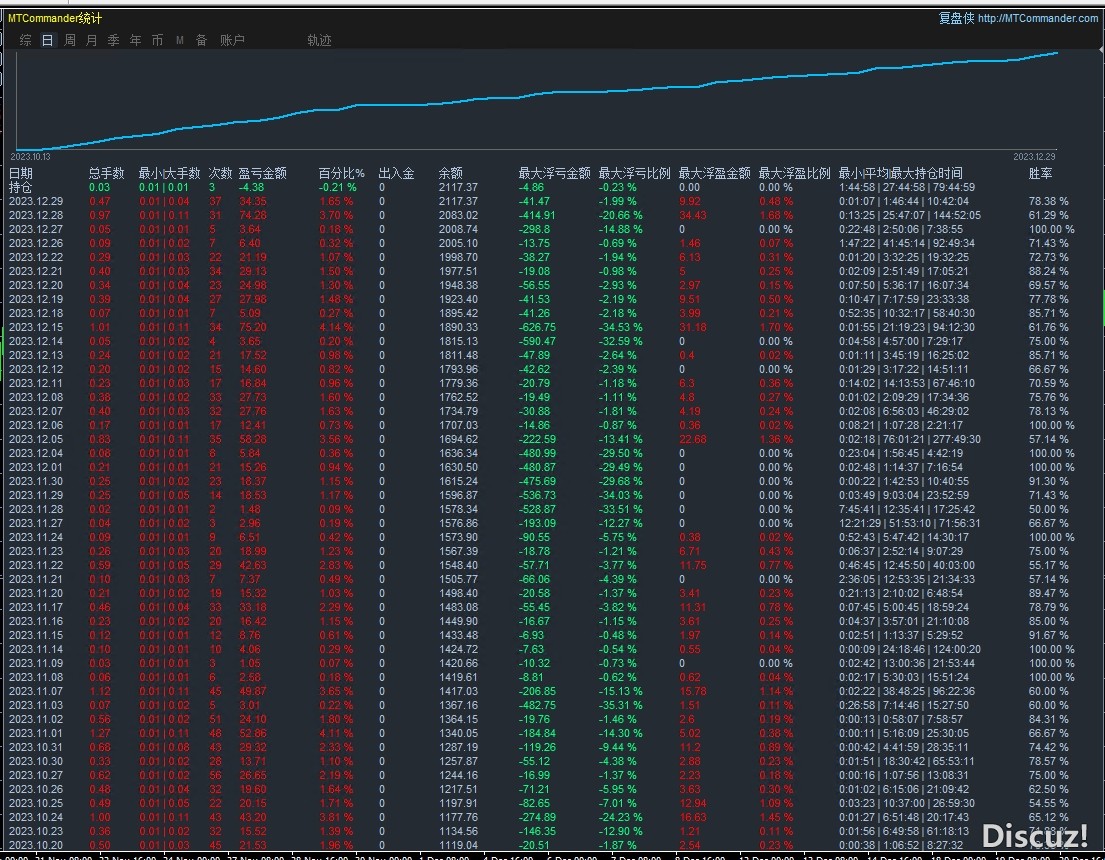Open the 轨迹 trajectory view
This screenshot has height=860, width=1105.
click(319, 40)
